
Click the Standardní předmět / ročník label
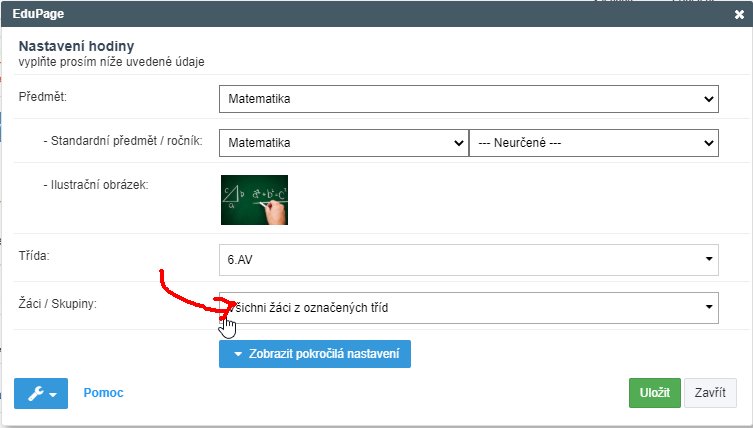click(x=123, y=142)
